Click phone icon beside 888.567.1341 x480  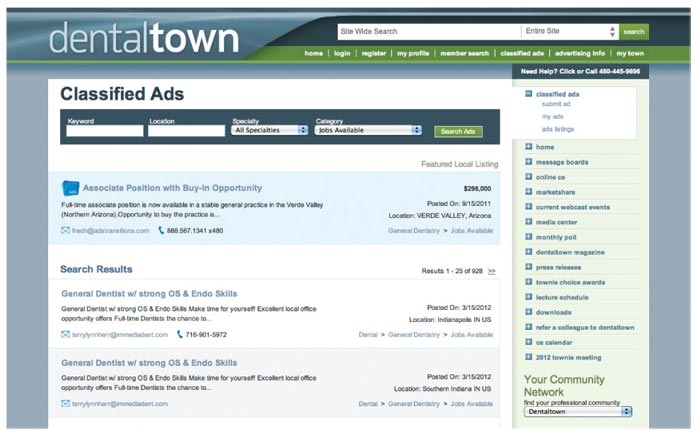click(161, 230)
